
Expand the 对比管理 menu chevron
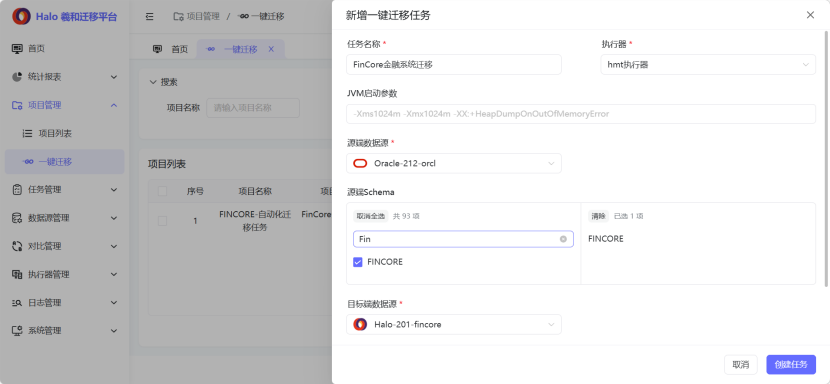point(114,246)
